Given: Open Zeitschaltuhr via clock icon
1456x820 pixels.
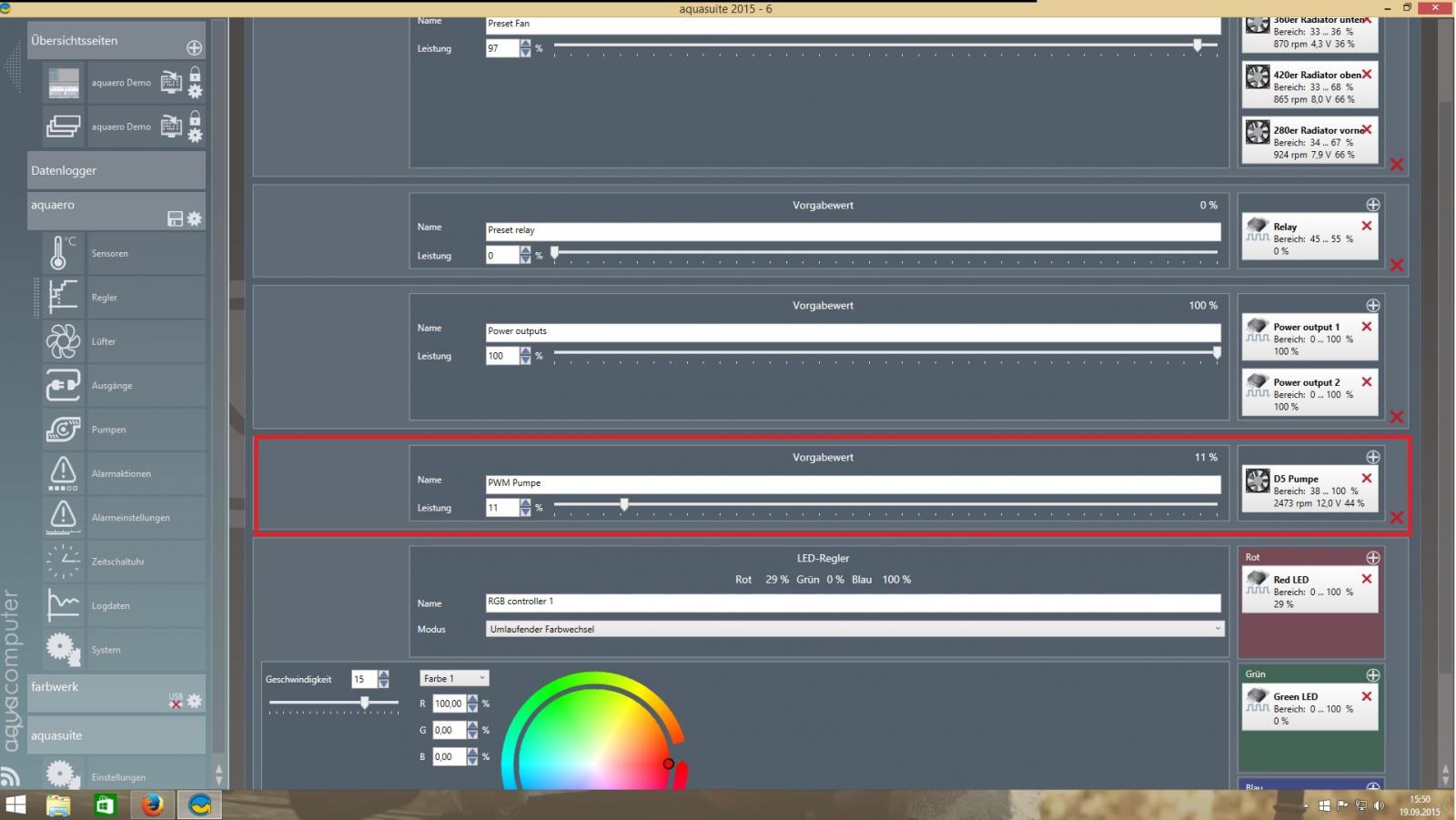Looking at the screenshot, I should 63,562.
